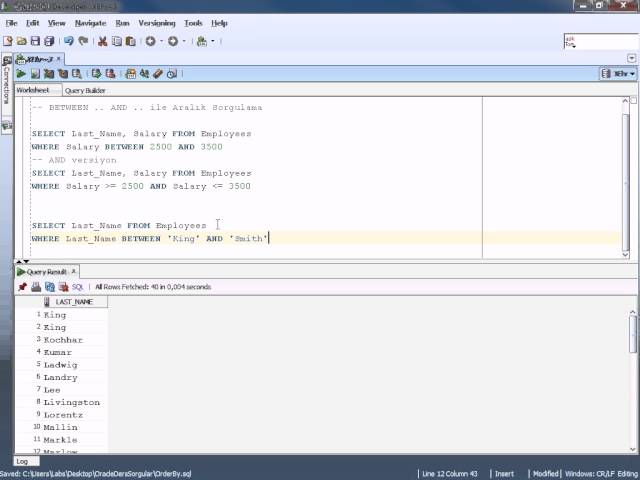Select the Mallin row in the results
The height and width of the screenshot is (480, 640).
click(61, 427)
